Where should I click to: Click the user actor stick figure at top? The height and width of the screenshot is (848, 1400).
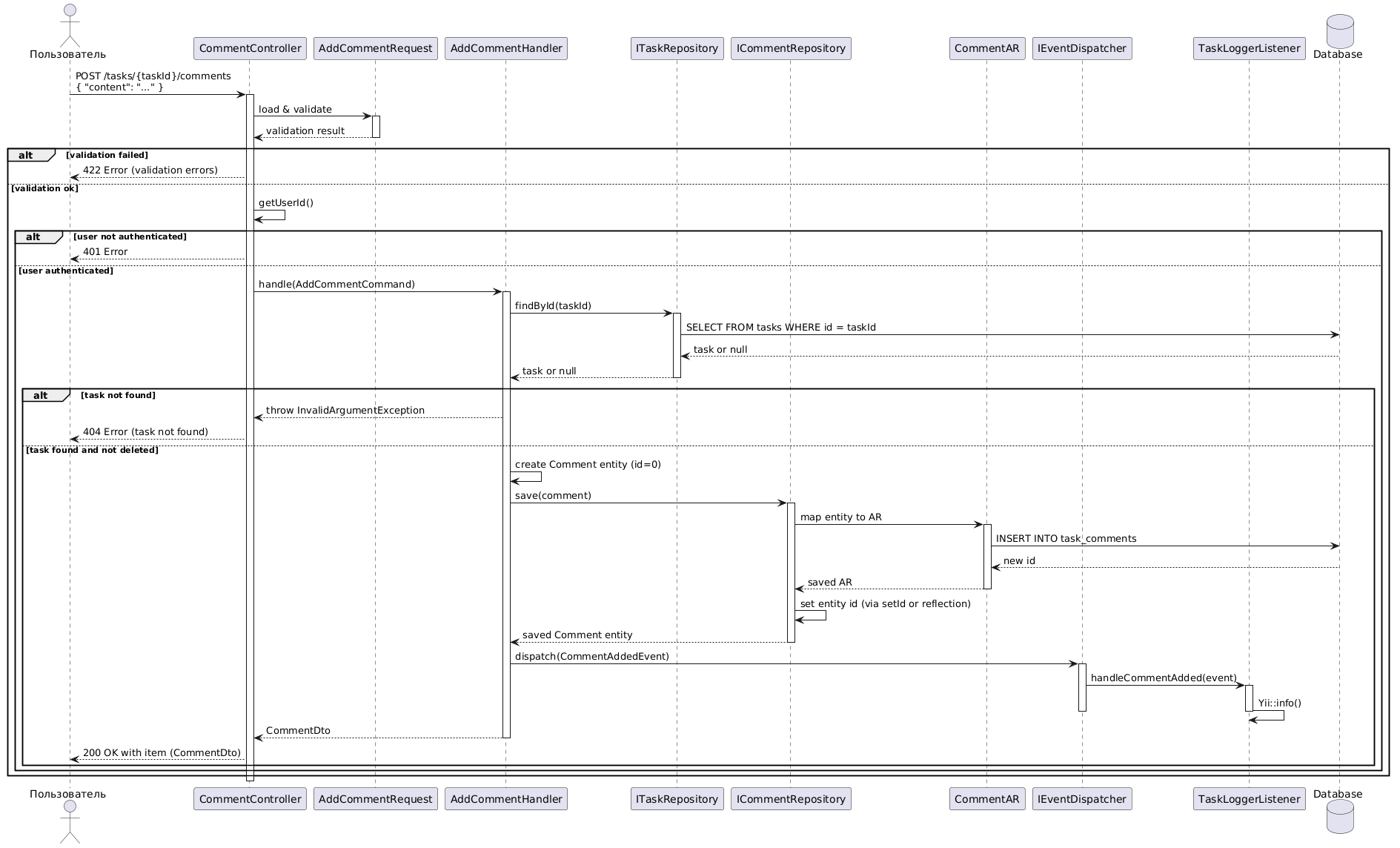tap(70, 24)
